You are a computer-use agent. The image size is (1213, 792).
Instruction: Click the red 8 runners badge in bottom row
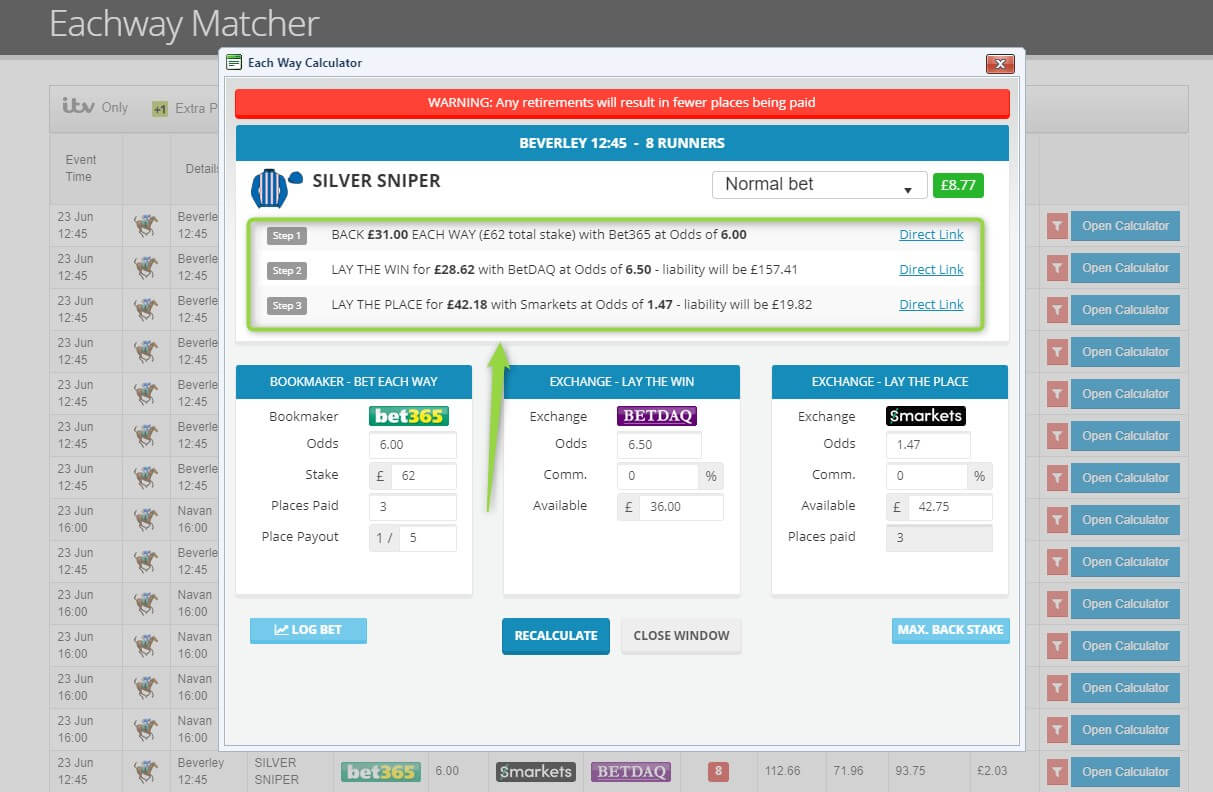[717, 772]
